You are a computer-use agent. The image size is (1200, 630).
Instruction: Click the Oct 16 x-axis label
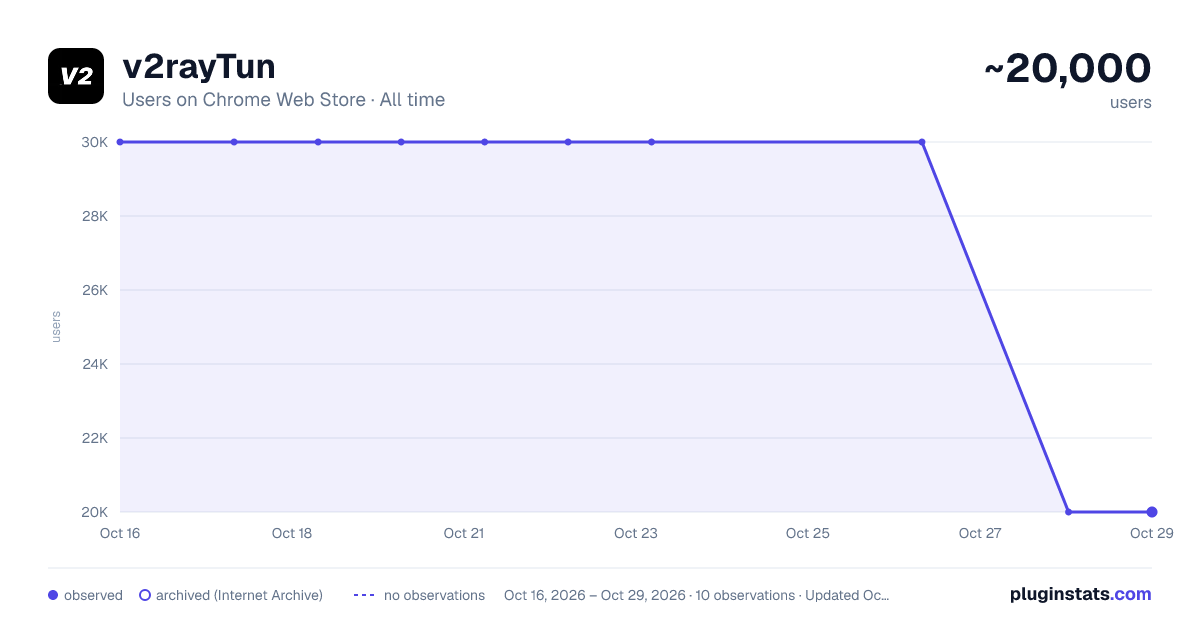(x=120, y=533)
